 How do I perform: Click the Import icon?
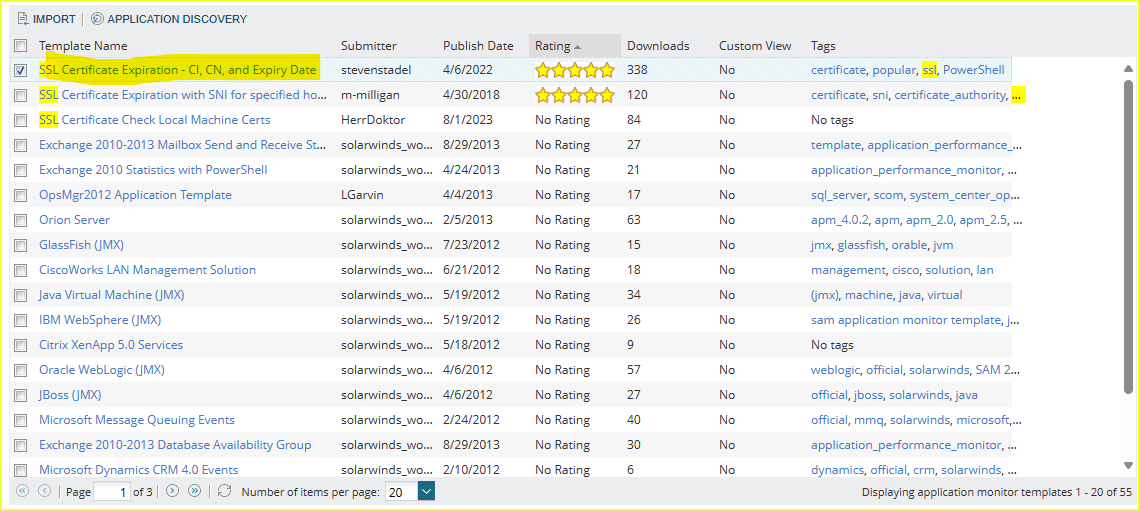[23, 19]
